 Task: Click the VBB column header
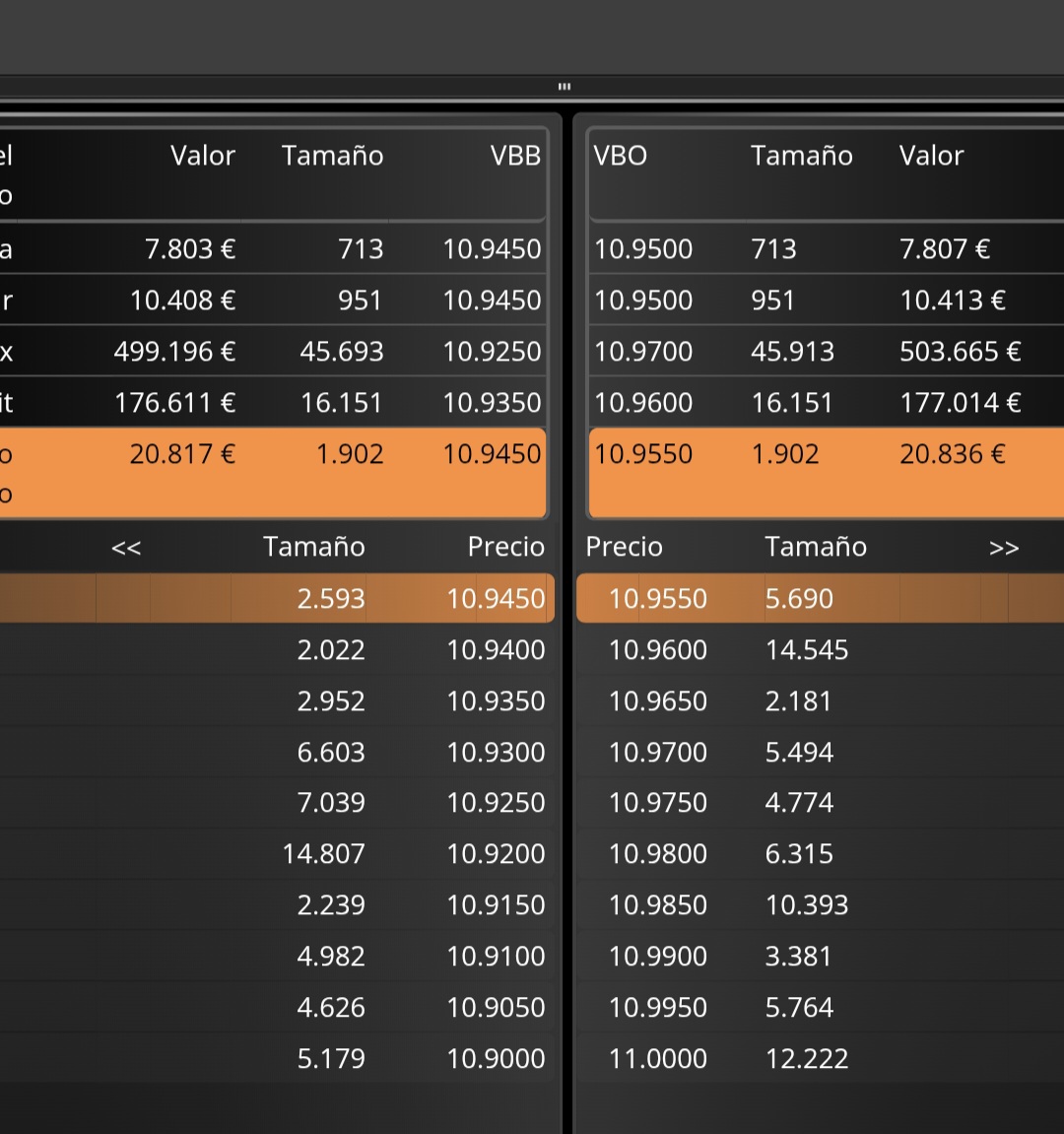515,156
